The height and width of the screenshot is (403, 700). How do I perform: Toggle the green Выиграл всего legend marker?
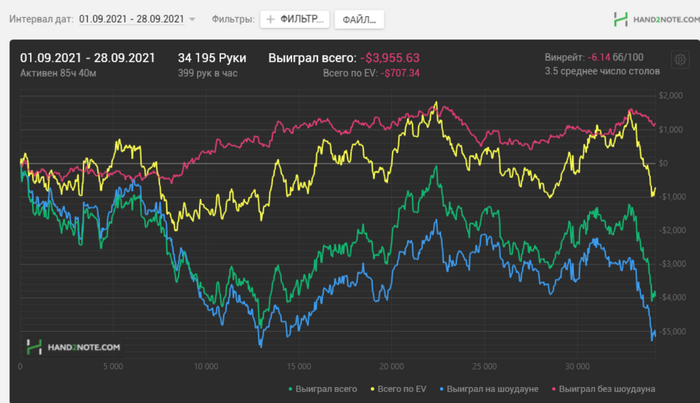point(290,389)
